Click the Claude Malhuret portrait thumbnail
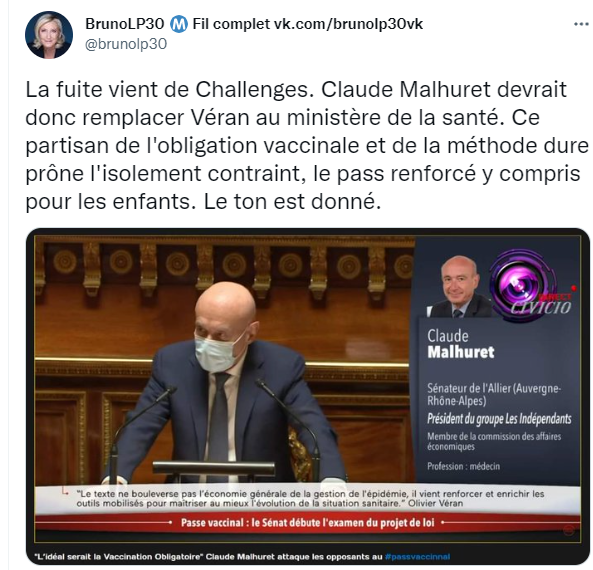The height and width of the screenshot is (570, 593). point(459,287)
